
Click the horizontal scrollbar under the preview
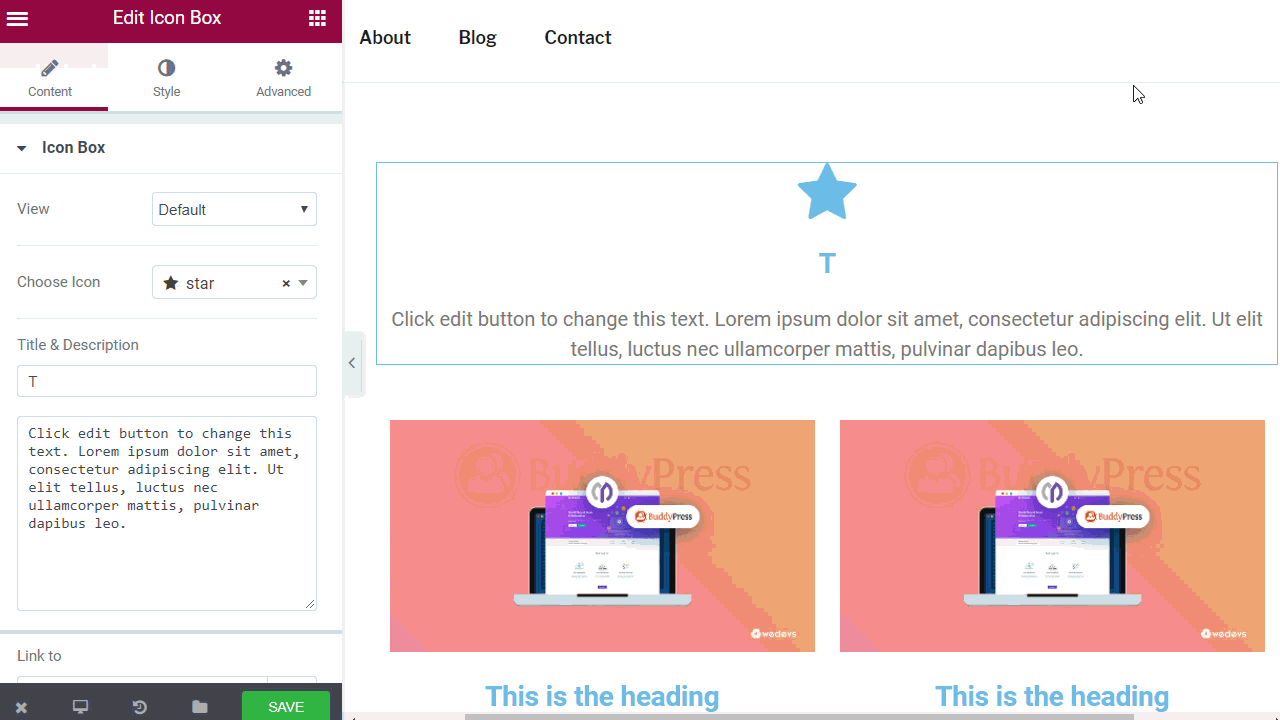[x=800, y=716]
